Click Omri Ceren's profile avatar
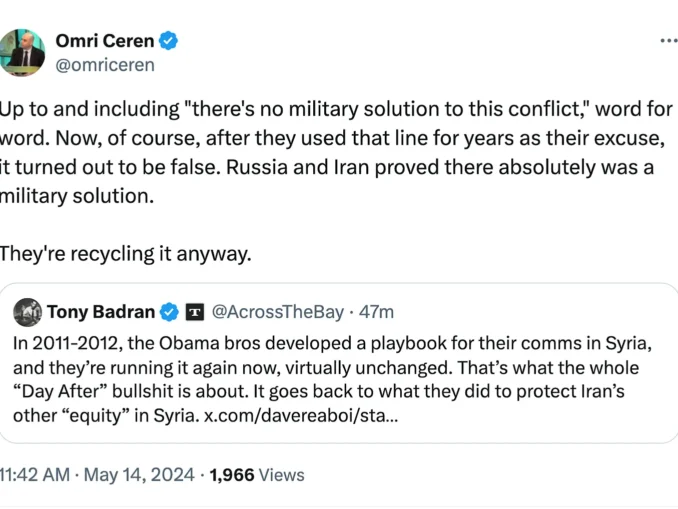Image resolution: width=678 pixels, height=509 pixels. click(21, 53)
